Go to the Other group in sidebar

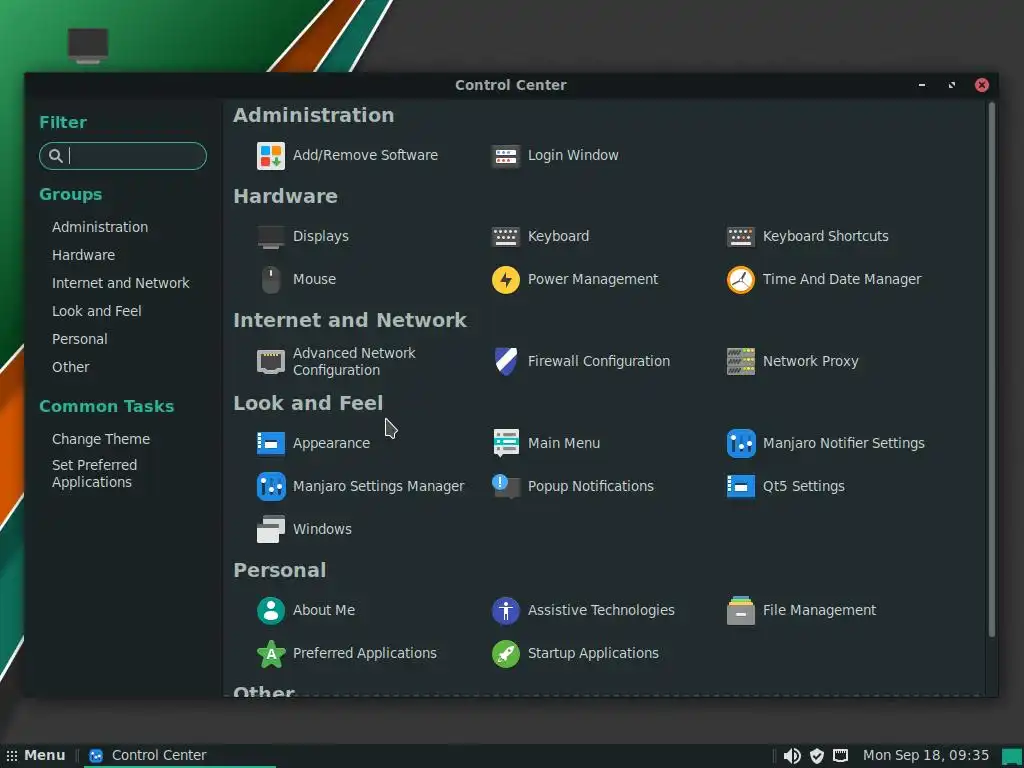point(71,367)
